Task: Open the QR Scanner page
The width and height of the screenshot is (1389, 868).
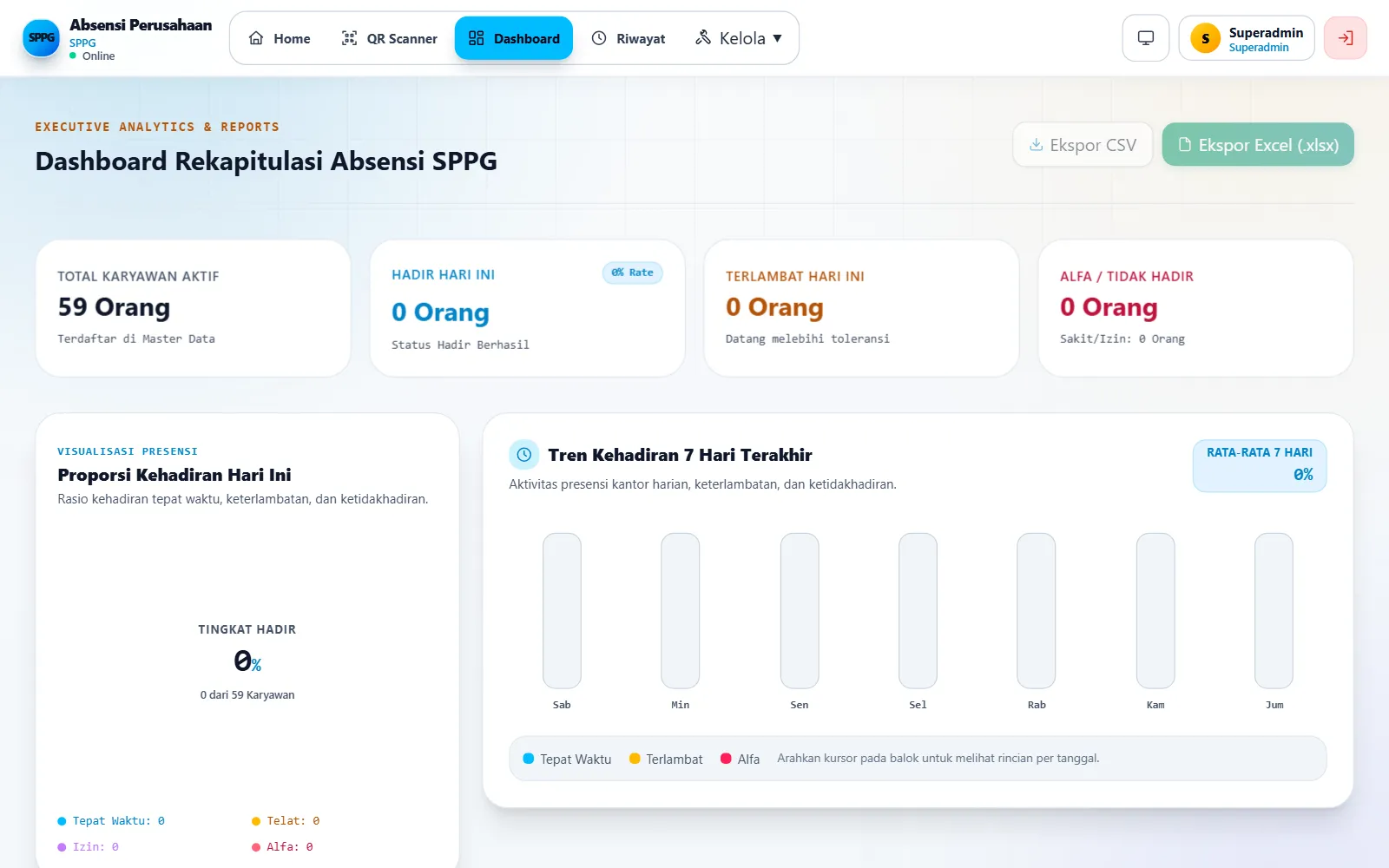Action: [x=389, y=38]
